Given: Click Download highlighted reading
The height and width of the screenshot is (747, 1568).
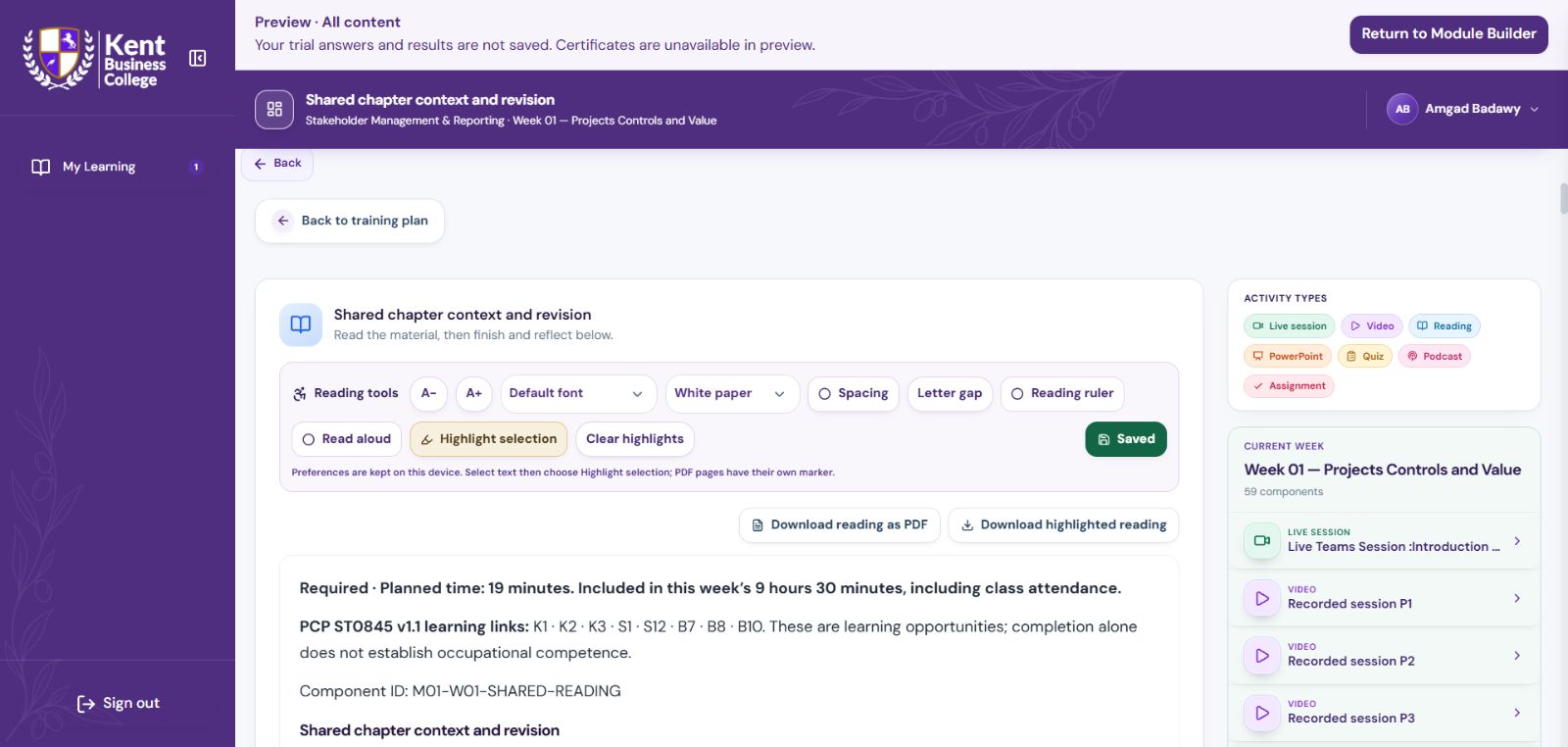Looking at the screenshot, I should click(x=1063, y=525).
